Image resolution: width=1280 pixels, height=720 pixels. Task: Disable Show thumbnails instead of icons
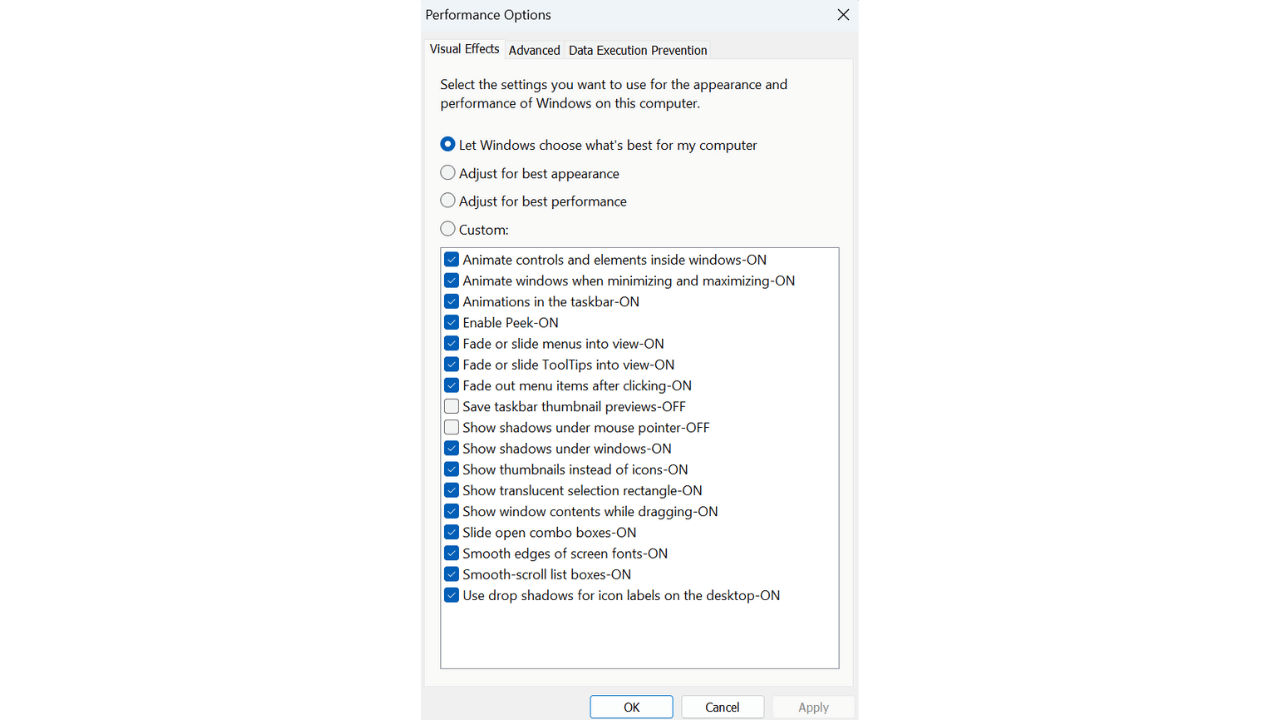[451, 469]
